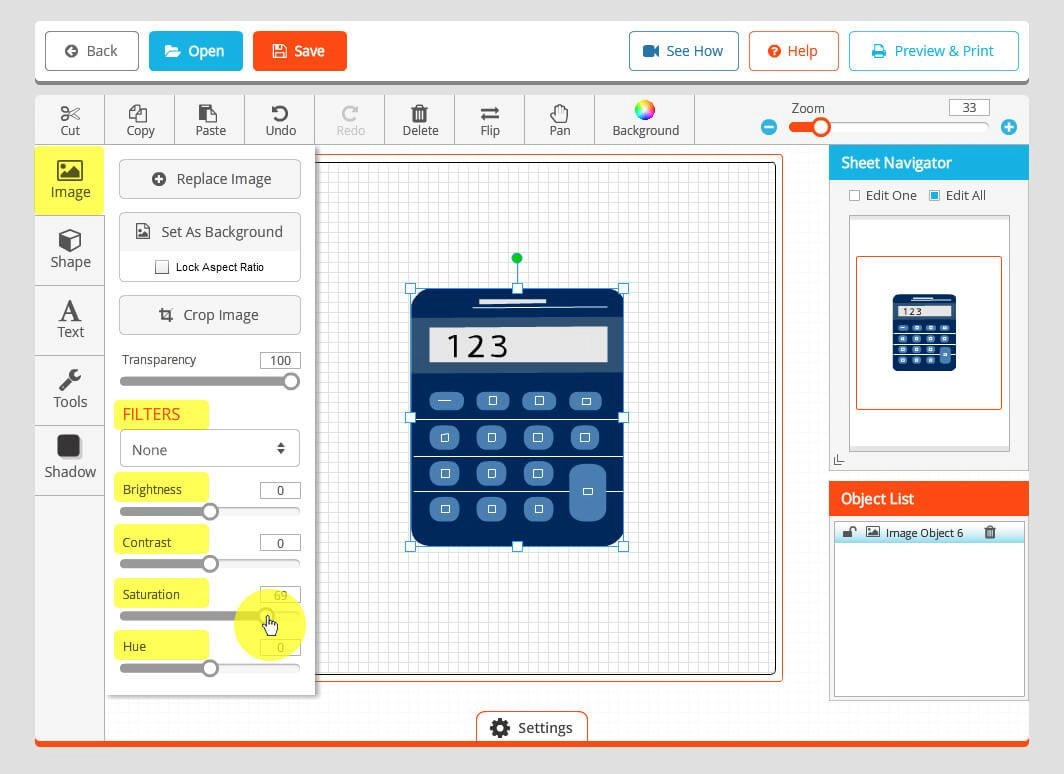
Task: Select the Cut scissors tool
Action: click(x=70, y=119)
